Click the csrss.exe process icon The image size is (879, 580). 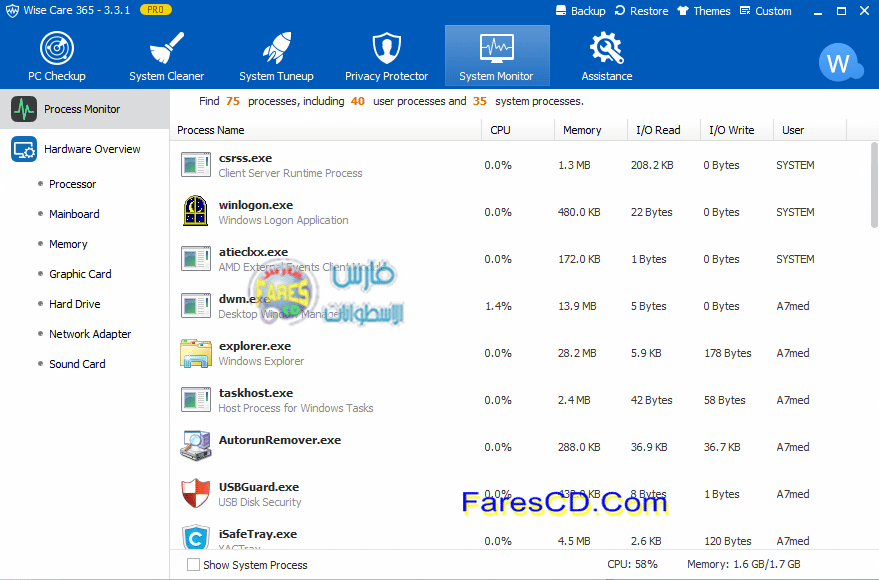(196, 165)
